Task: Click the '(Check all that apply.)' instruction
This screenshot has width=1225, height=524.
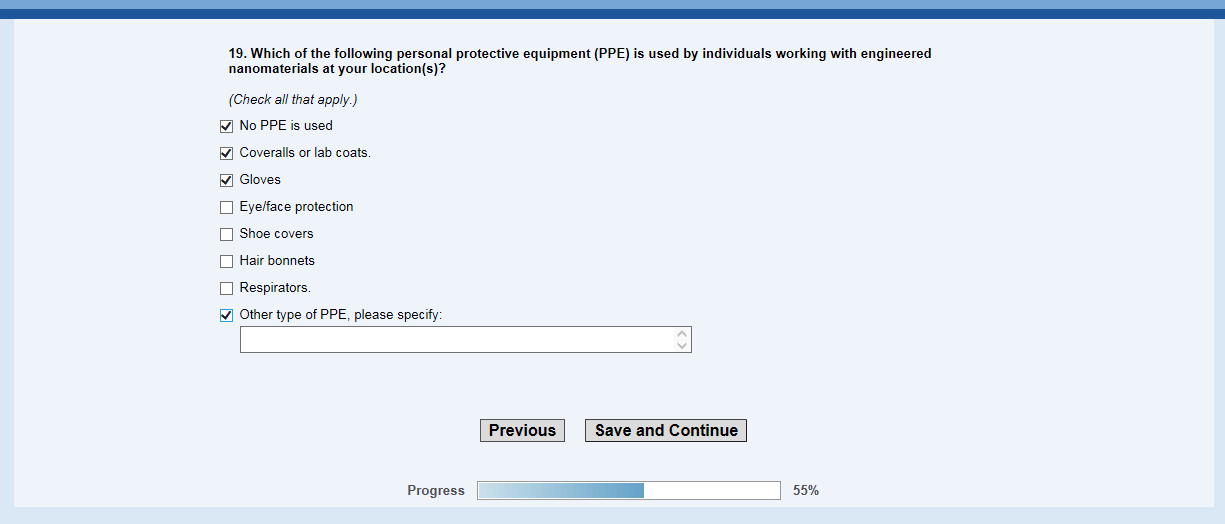Action: coord(293,100)
